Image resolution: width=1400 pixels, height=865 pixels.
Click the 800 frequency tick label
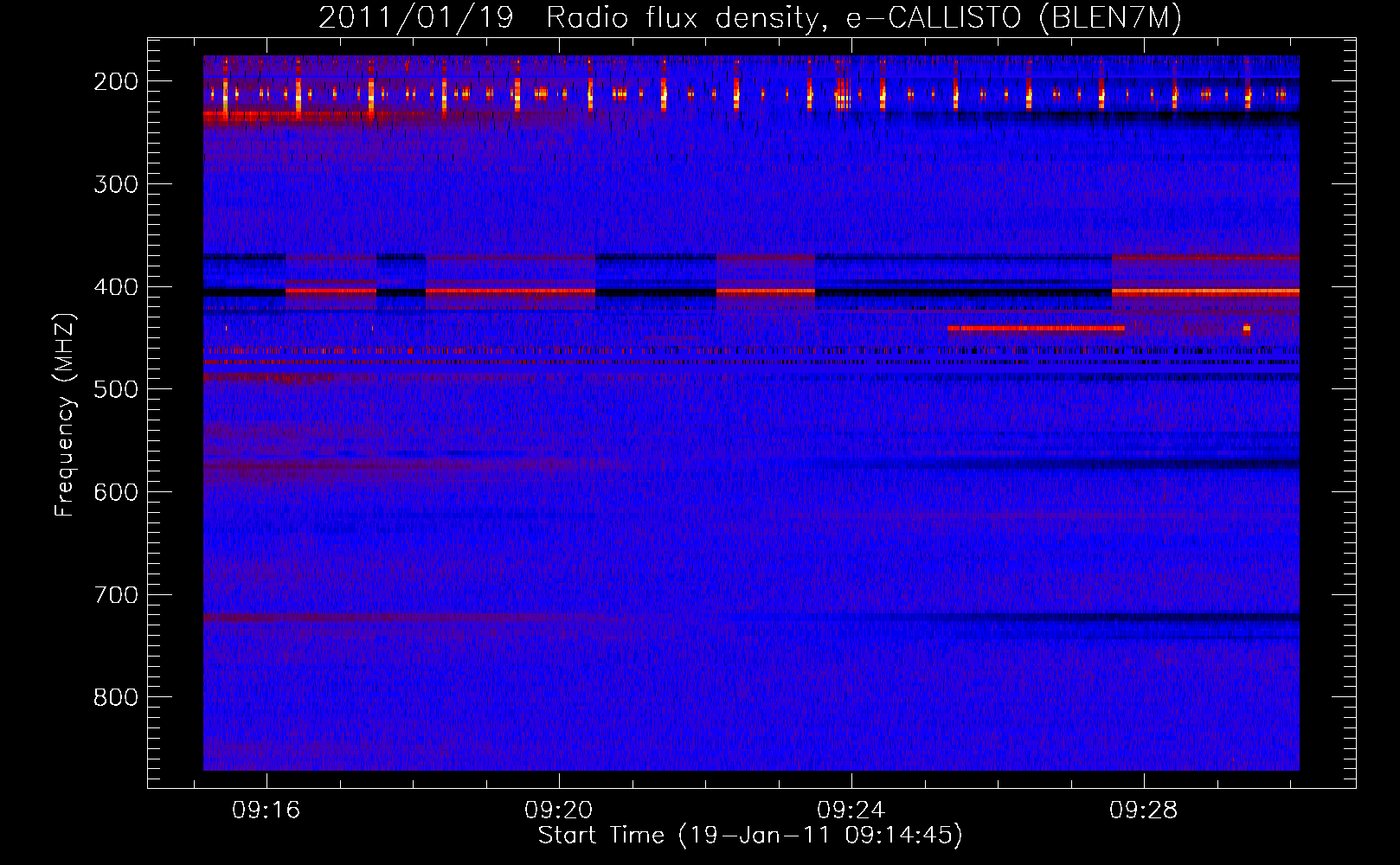coord(116,697)
